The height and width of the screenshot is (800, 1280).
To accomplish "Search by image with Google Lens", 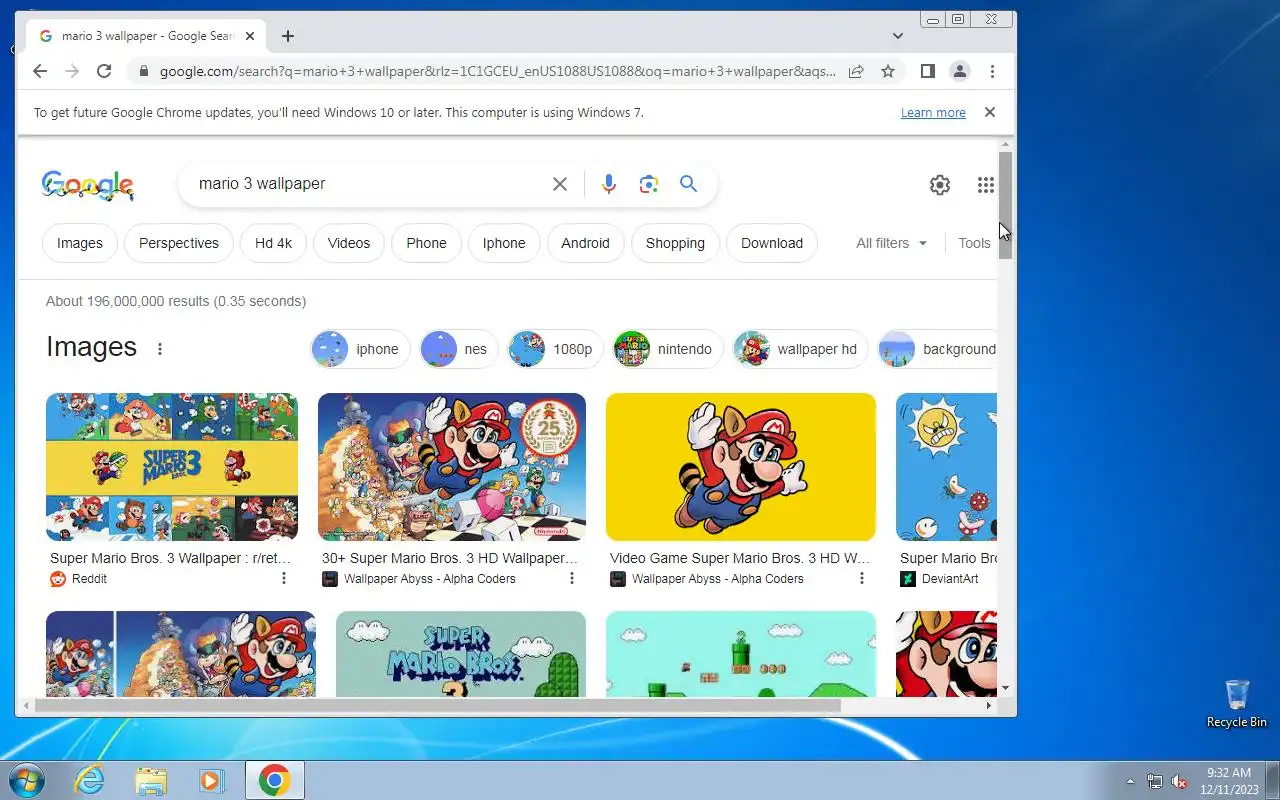I will (649, 184).
